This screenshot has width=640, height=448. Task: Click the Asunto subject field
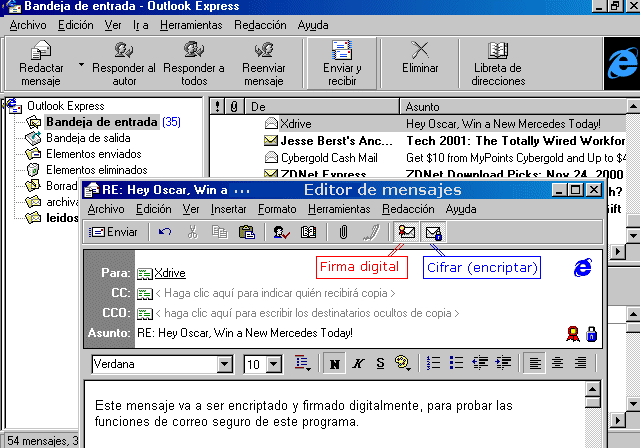(x=245, y=333)
